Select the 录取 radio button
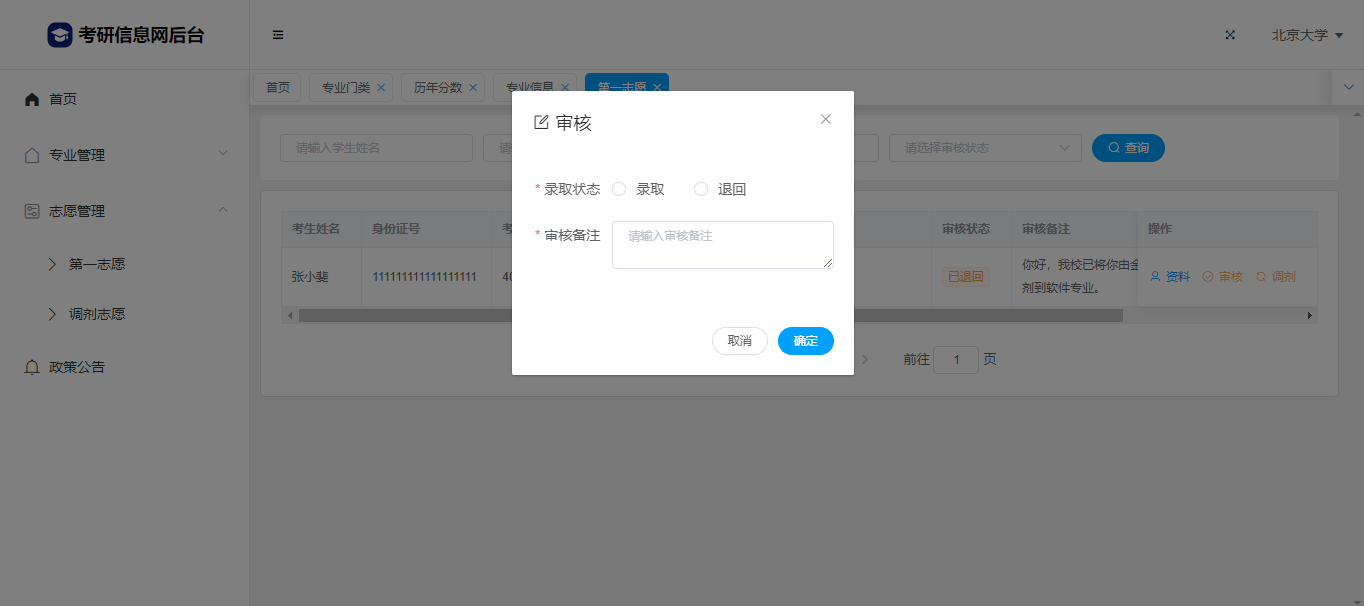Screen dimensions: 1364x606 pos(619,189)
